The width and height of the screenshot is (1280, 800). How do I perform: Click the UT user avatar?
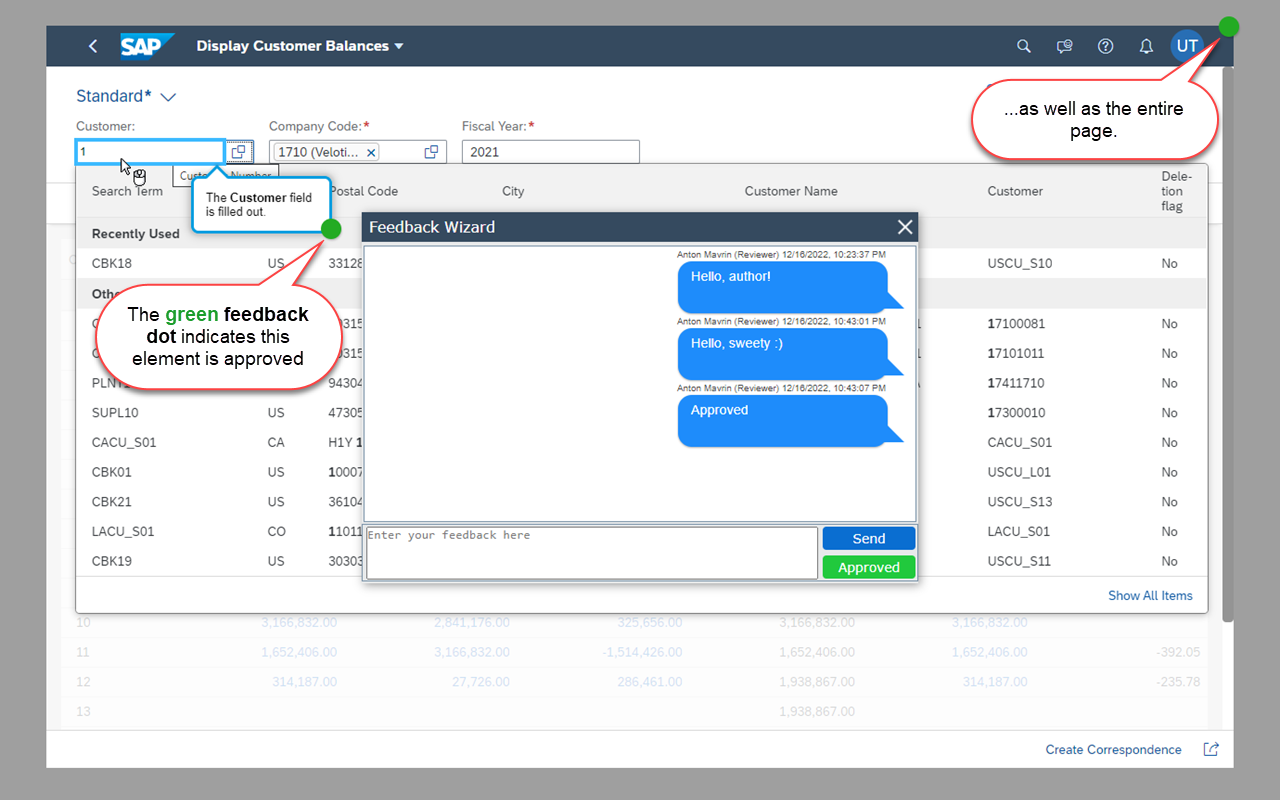click(1187, 46)
